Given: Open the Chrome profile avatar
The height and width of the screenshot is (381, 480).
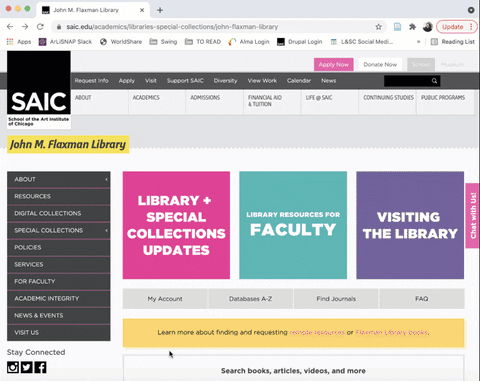Looking at the screenshot, I should pos(428,27).
